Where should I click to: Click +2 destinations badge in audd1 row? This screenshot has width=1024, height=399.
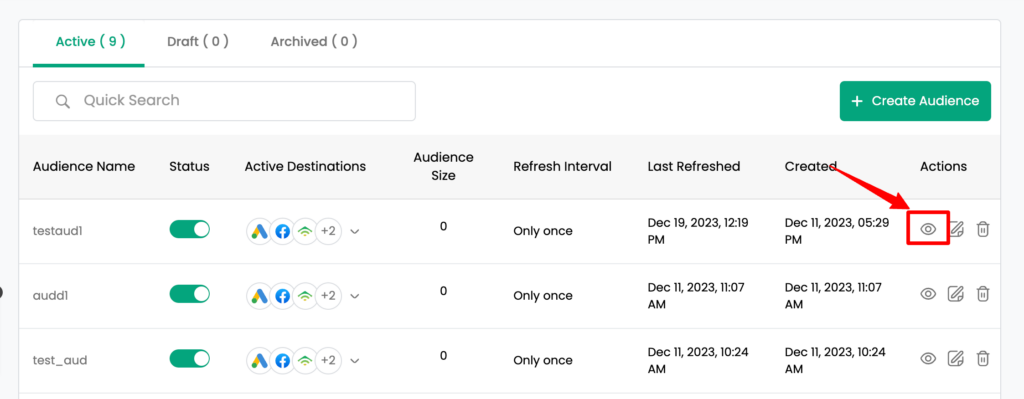(328, 296)
